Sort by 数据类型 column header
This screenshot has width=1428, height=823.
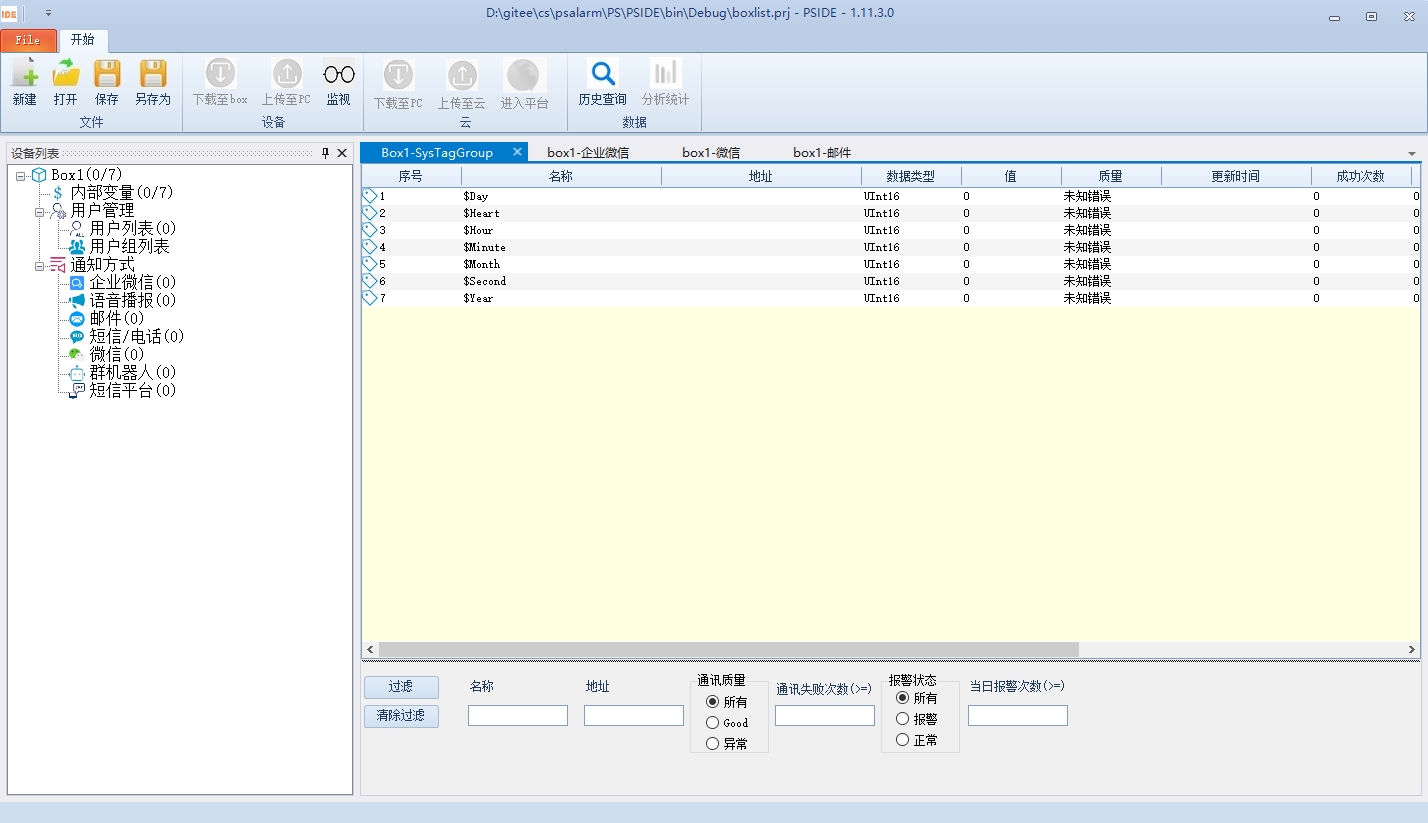click(911, 176)
